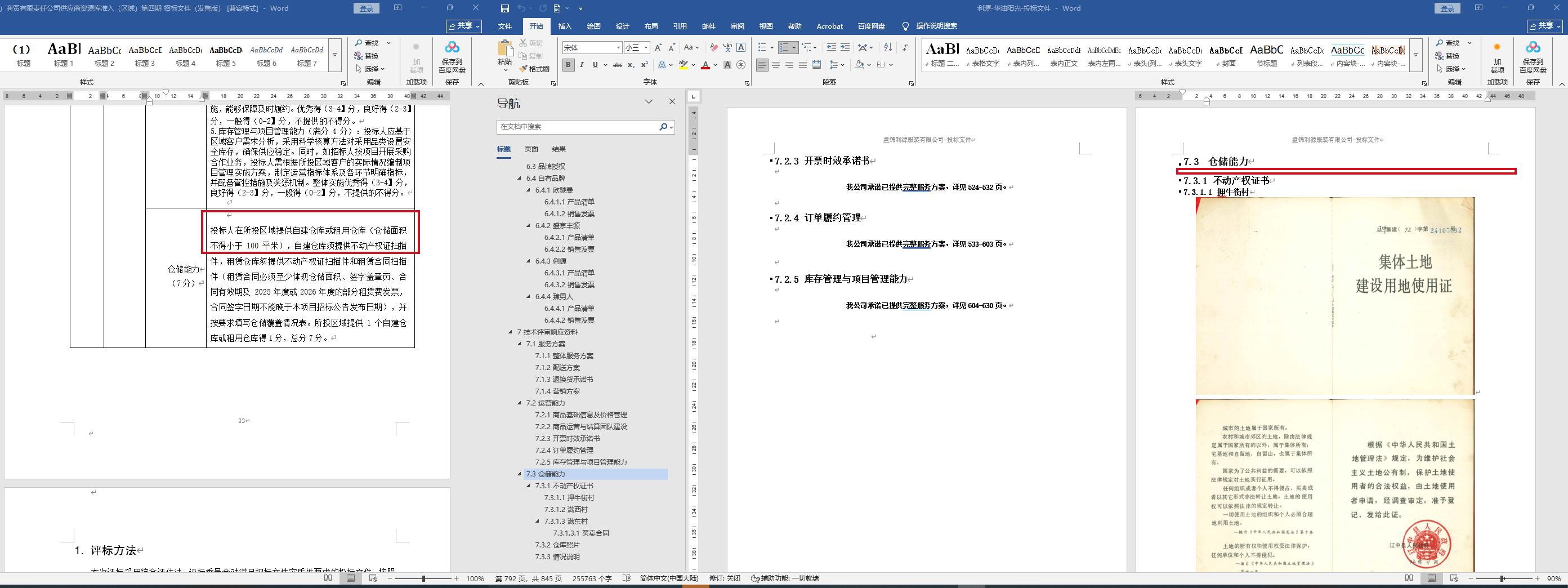Toggle Italic formatting
Screen dimensions: 1568x588
point(581,65)
